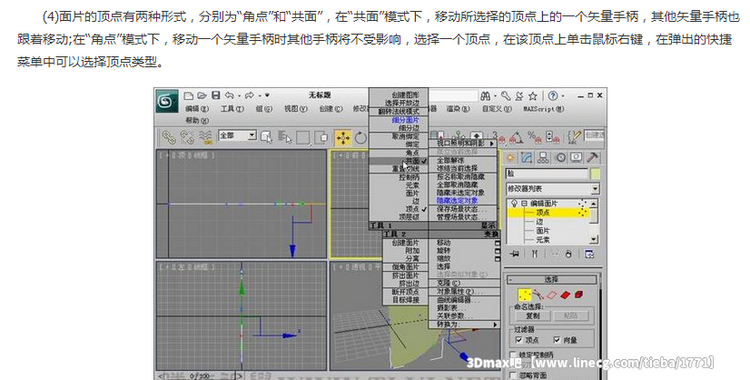Select the Move transform tool icon
Viewport: 750px width, 380px height.
tap(342, 138)
